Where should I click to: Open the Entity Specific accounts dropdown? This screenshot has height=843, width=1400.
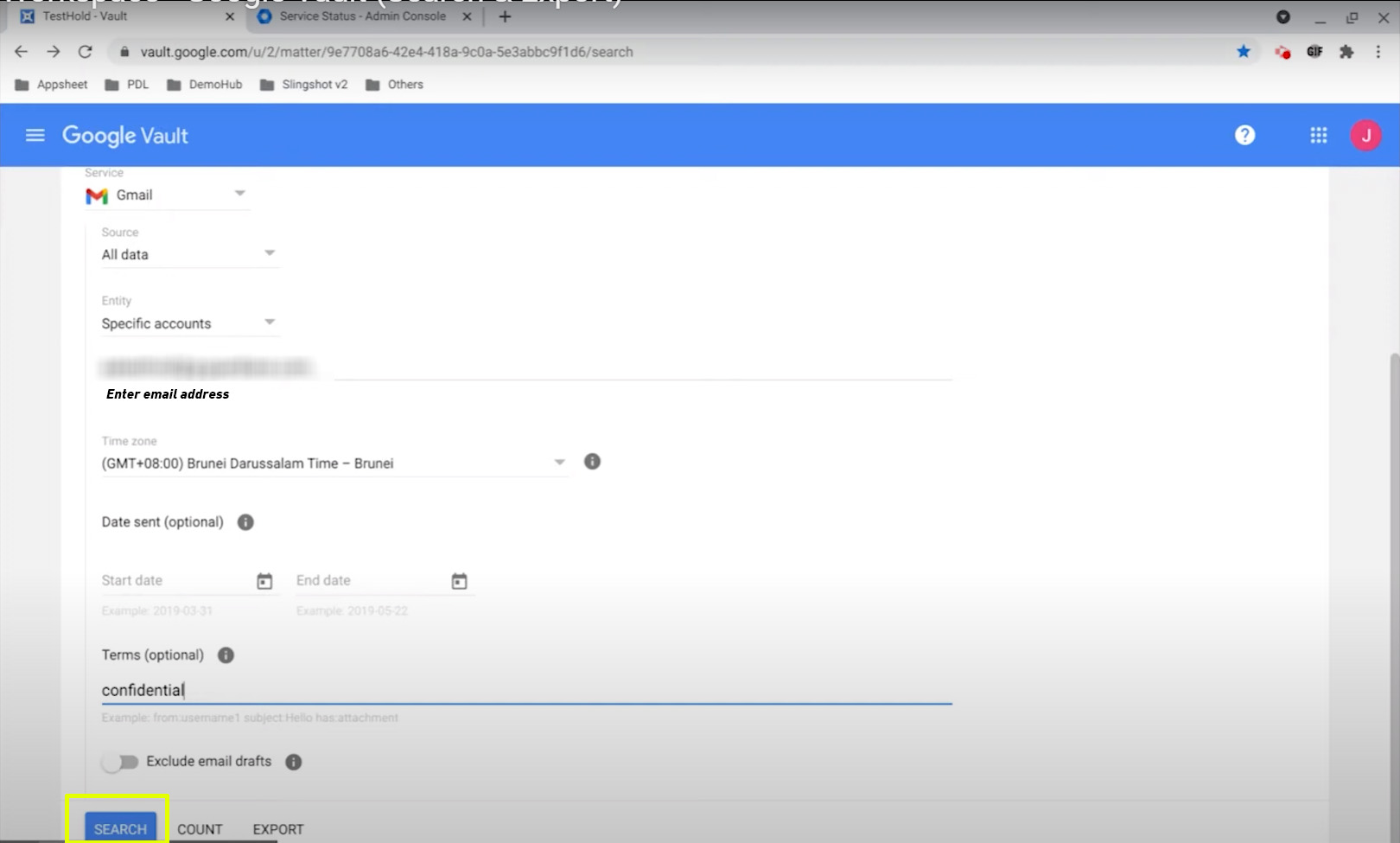point(189,323)
